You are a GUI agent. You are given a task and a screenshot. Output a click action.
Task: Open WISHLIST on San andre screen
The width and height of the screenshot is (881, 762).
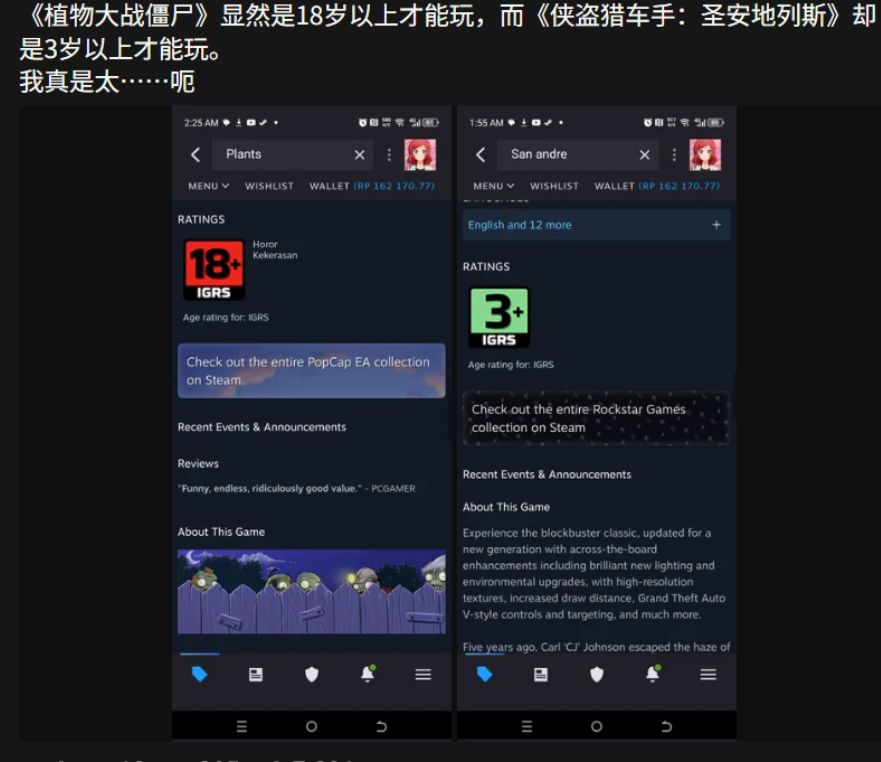[554, 186]
